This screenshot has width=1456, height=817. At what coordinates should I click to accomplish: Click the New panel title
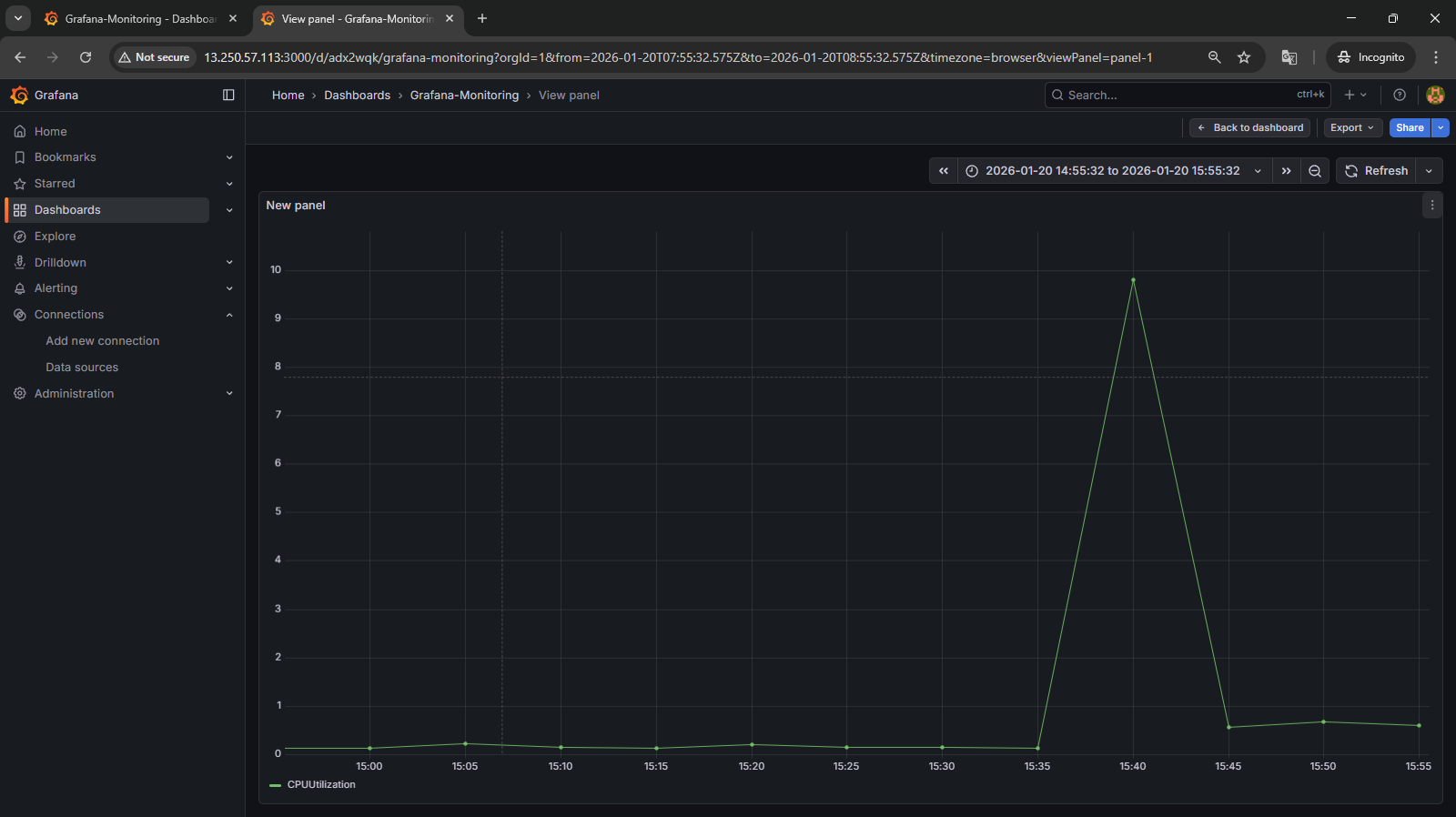point(296,206)
